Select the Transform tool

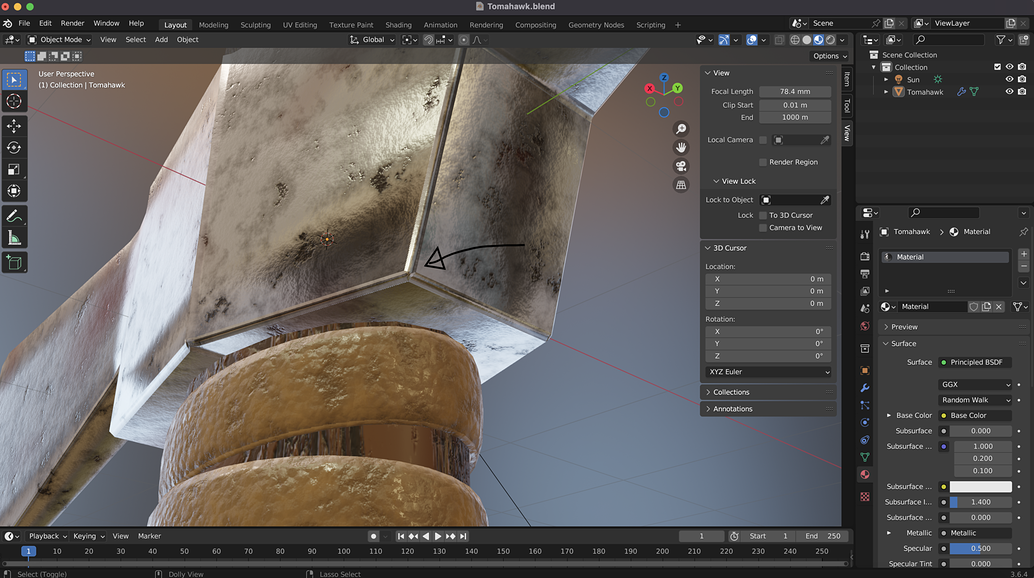pyautogui.click(x=14, y=191)
